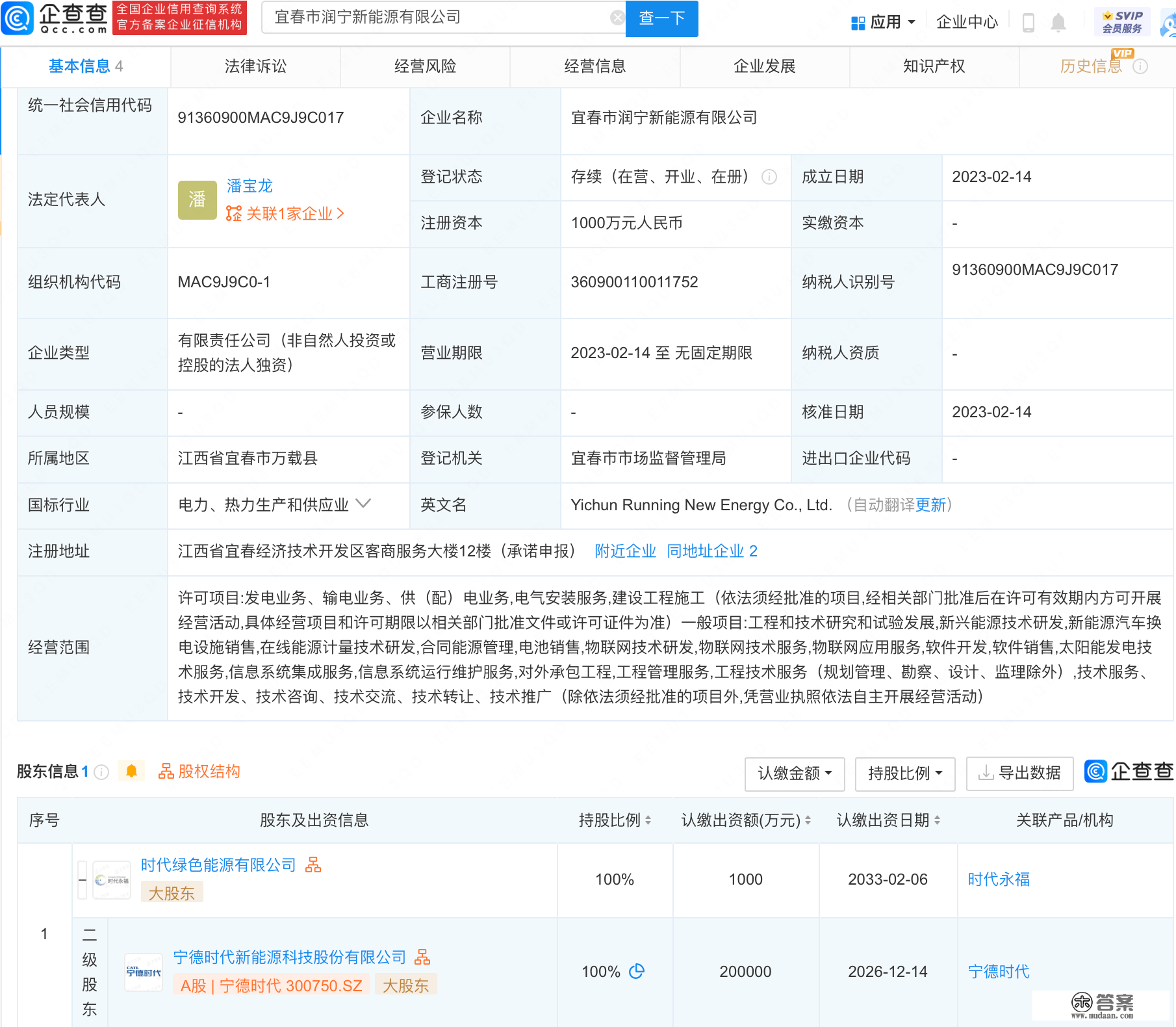Screen dimensions: 1176x1027
Task: Collapse the shareholder row minus toggle
Action: pyautogui.click(x=83, y=879)
